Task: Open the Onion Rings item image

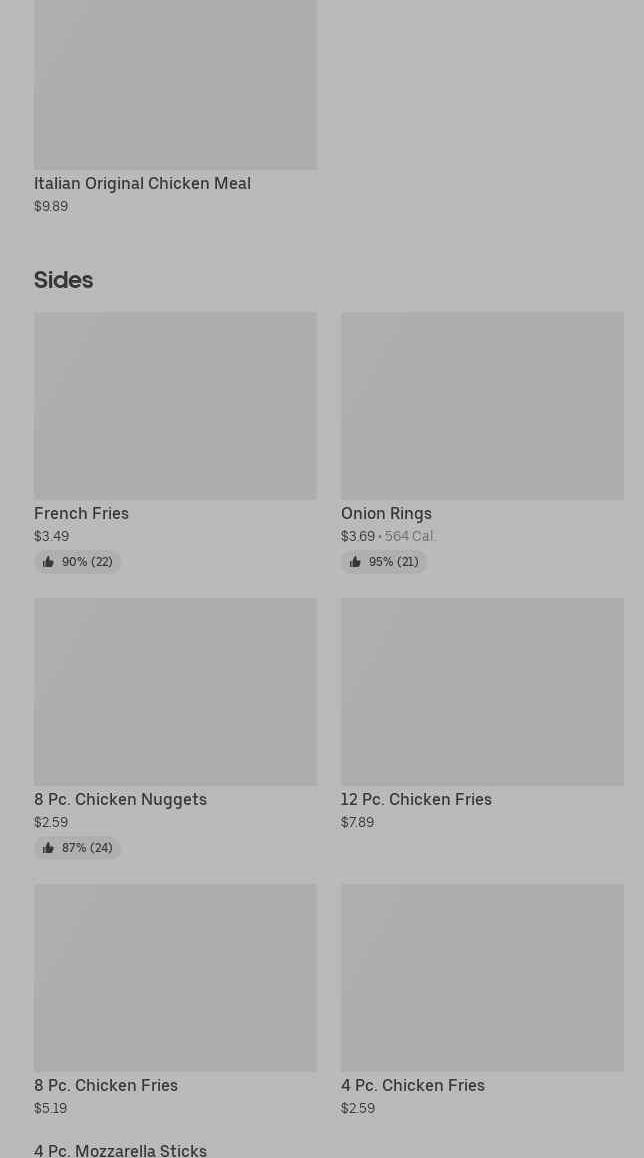Action: [482, 406]
